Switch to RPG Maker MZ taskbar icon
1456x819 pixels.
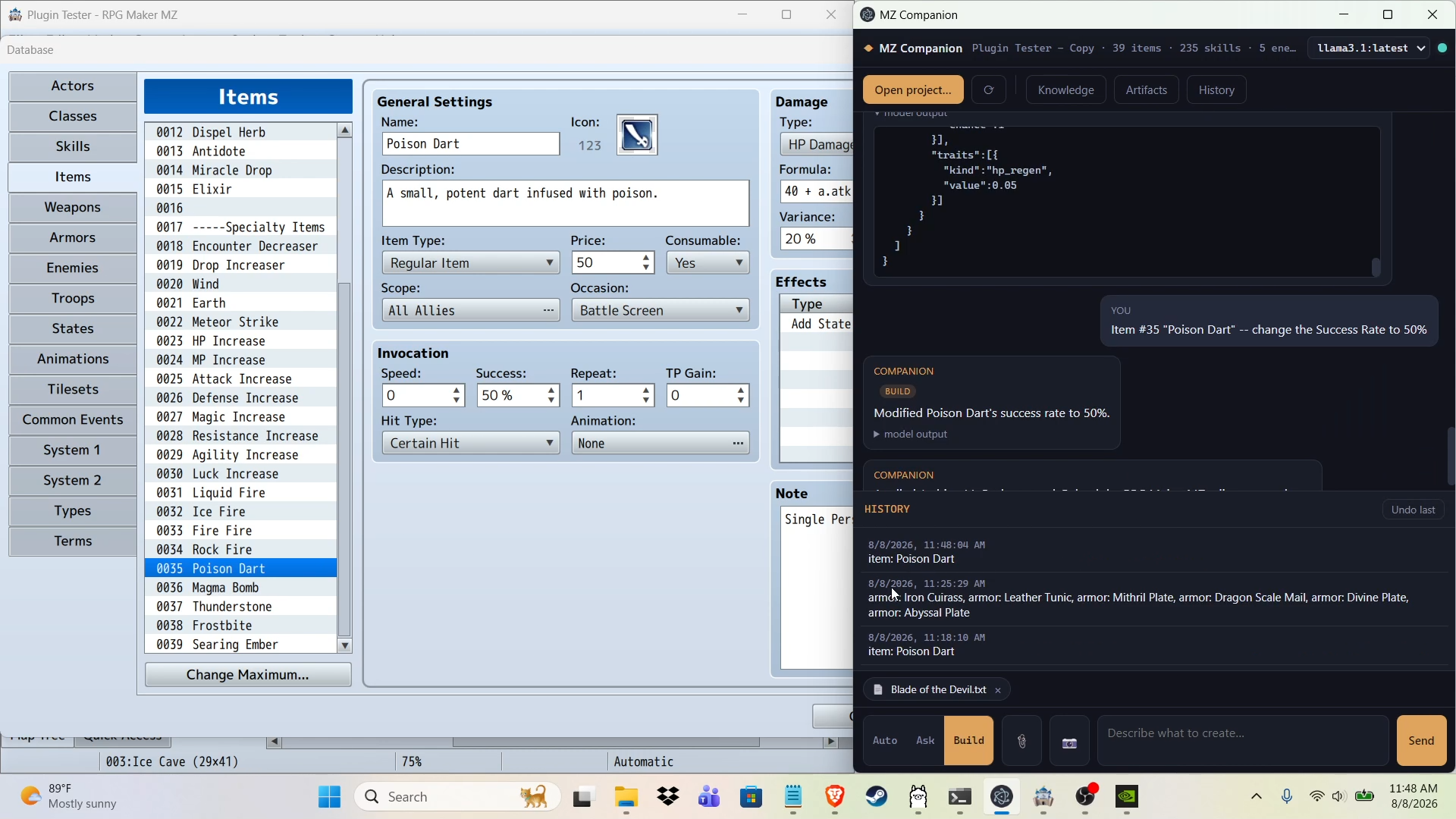click(x=1043, y=797)
